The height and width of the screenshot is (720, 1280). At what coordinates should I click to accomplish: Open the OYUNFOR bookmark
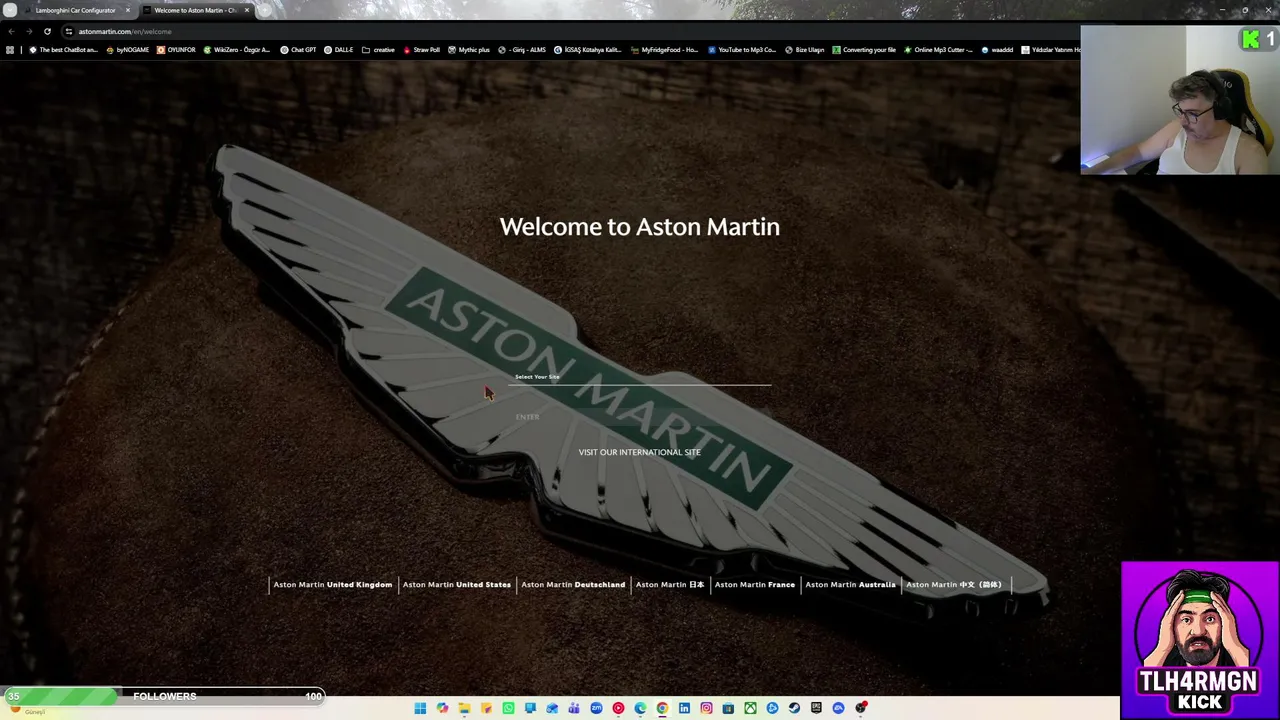click(176, 50)
